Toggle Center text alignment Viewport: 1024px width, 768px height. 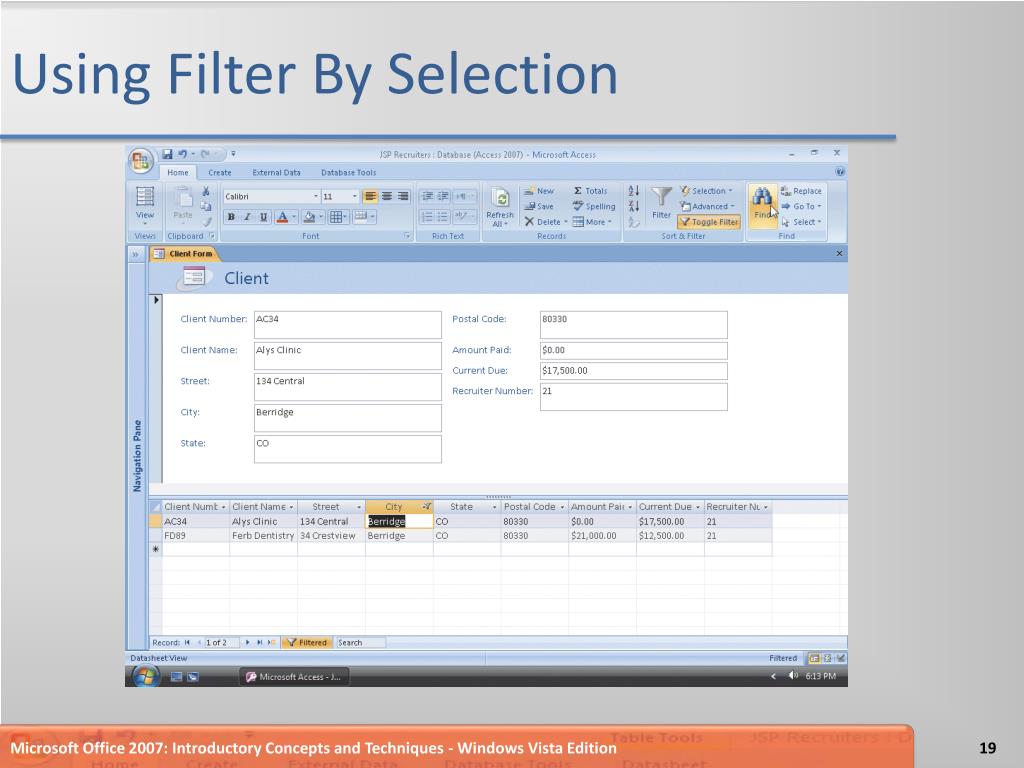pyautogui.click(x=387, y=196)
